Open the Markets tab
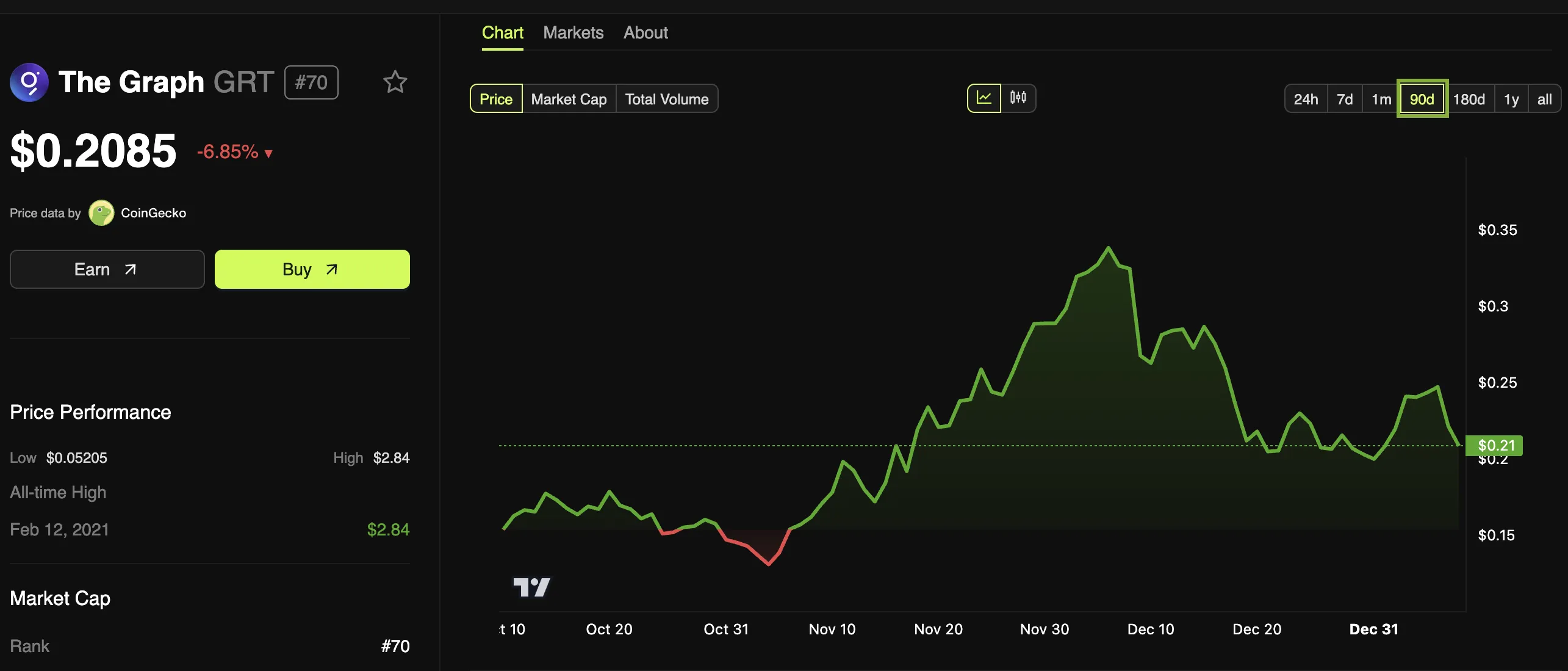This screenshot has height=671, width=1568. 573,32
